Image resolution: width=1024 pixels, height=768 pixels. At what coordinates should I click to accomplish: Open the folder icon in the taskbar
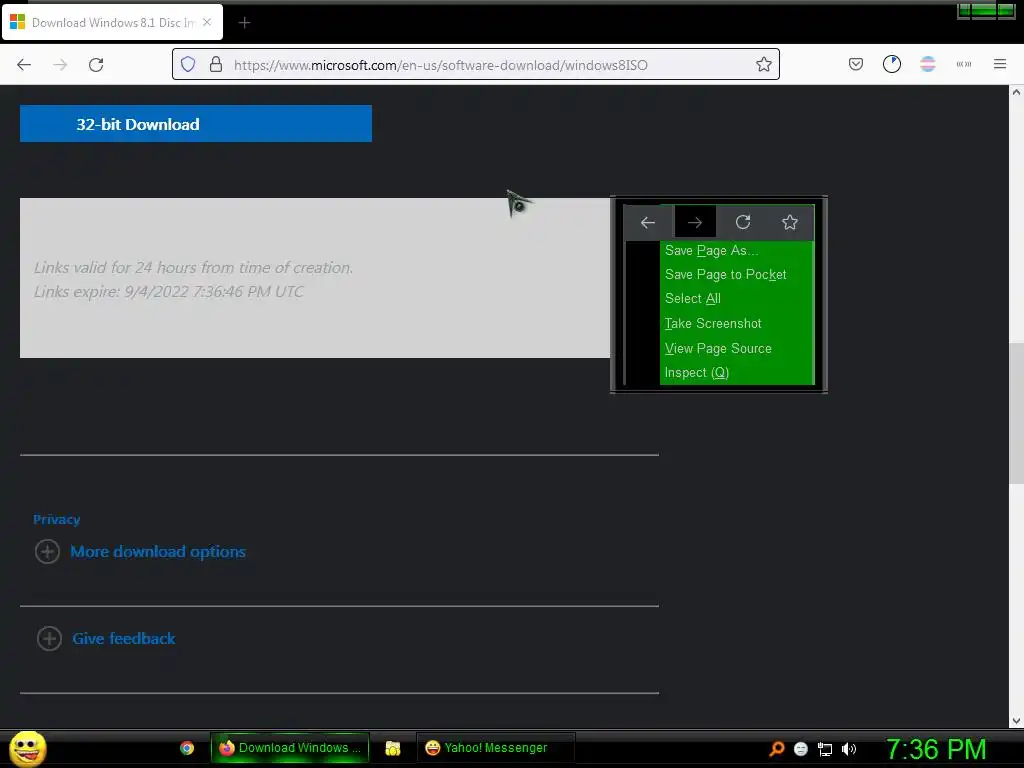click(x=392, y=748)
